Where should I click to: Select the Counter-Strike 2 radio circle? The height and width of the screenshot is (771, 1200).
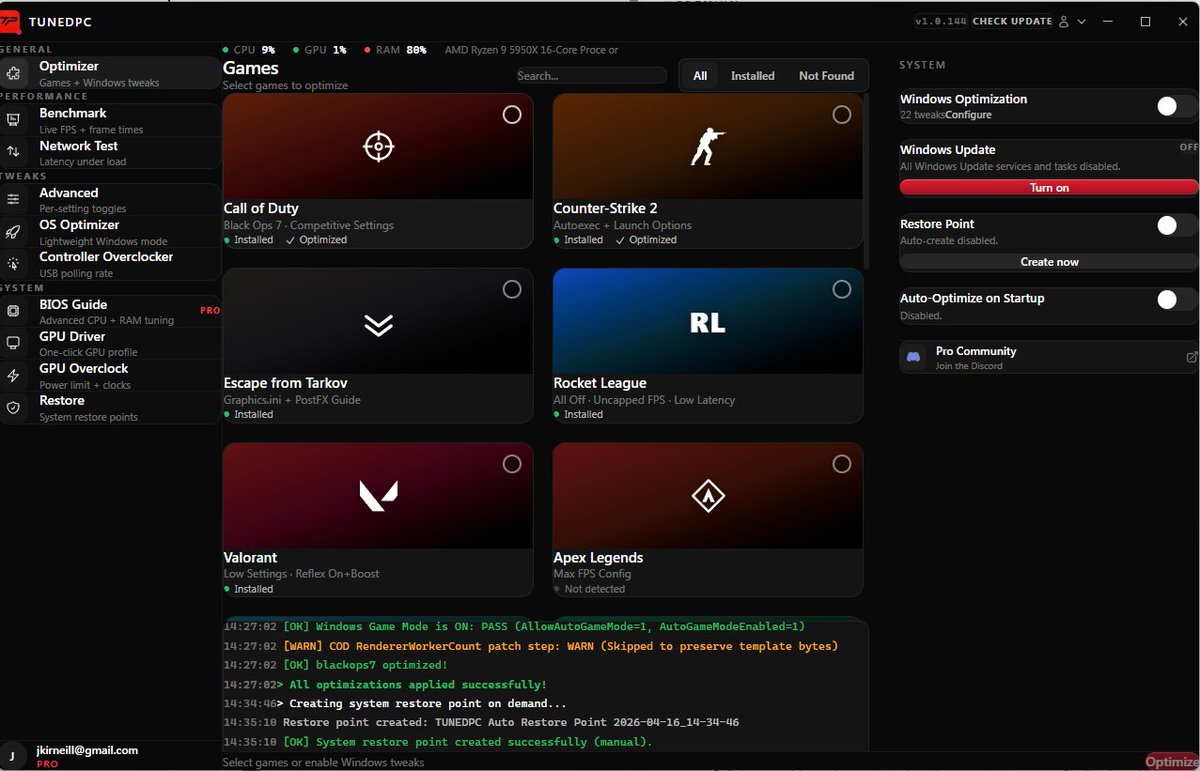point(842,115)
